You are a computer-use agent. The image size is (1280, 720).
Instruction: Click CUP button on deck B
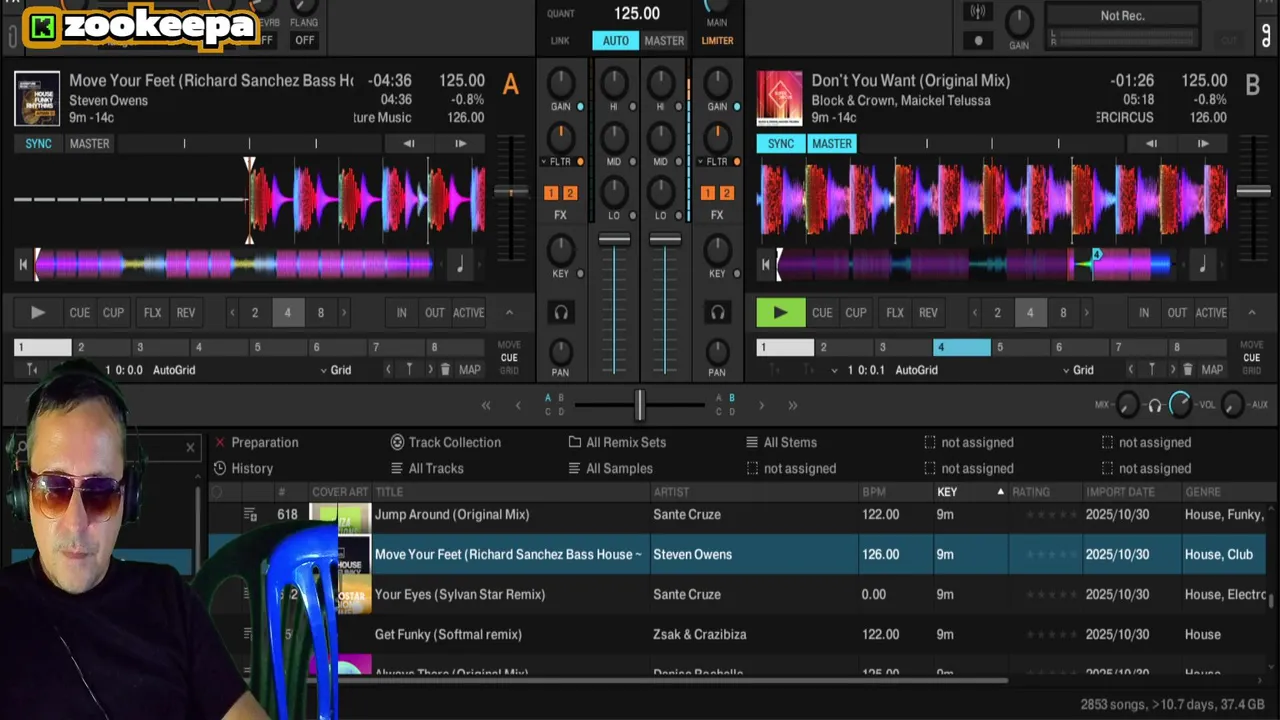855,312
